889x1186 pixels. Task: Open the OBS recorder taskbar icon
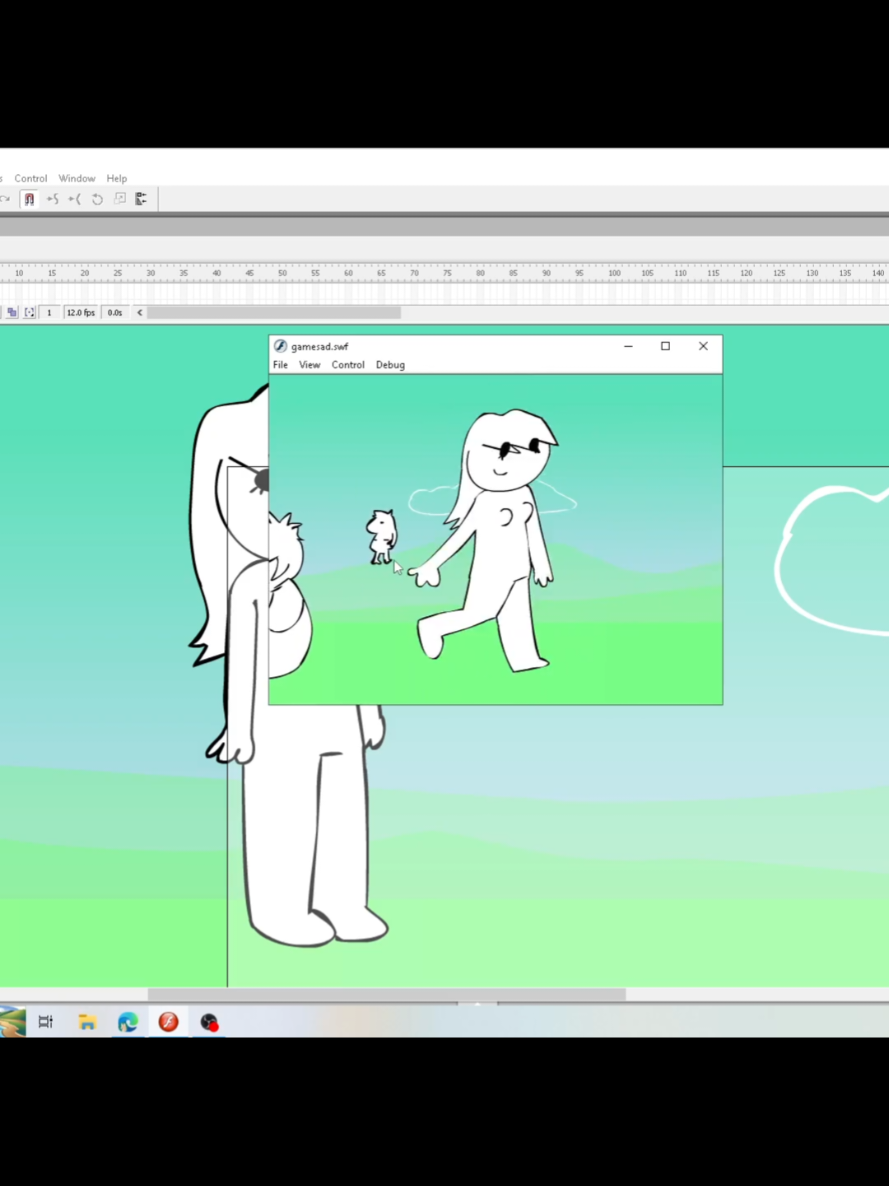pyautogui.click(x=210, y=1023)
